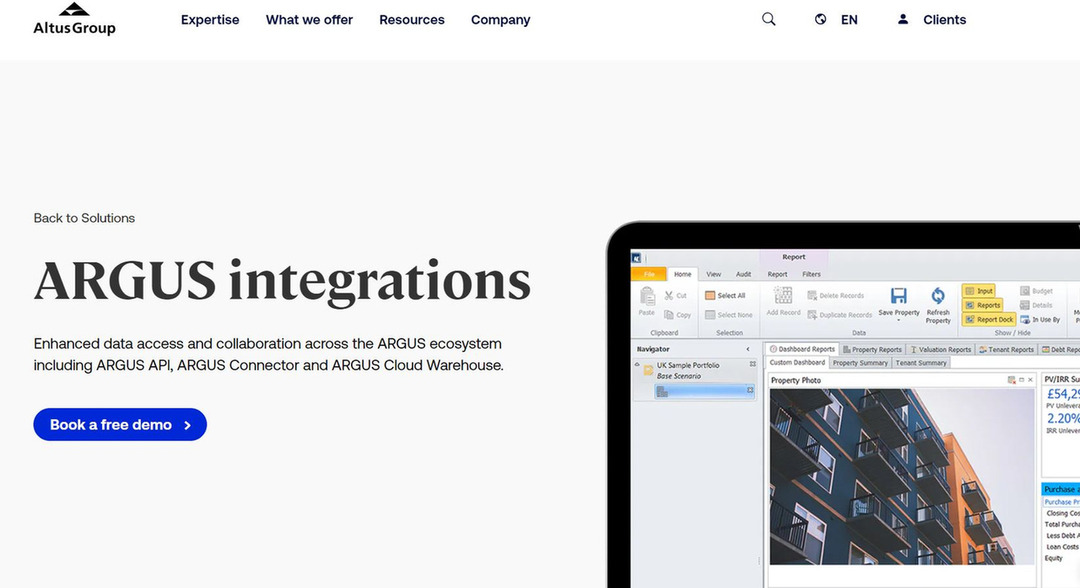Open the Valuation Reports tab

coord(940,349)
